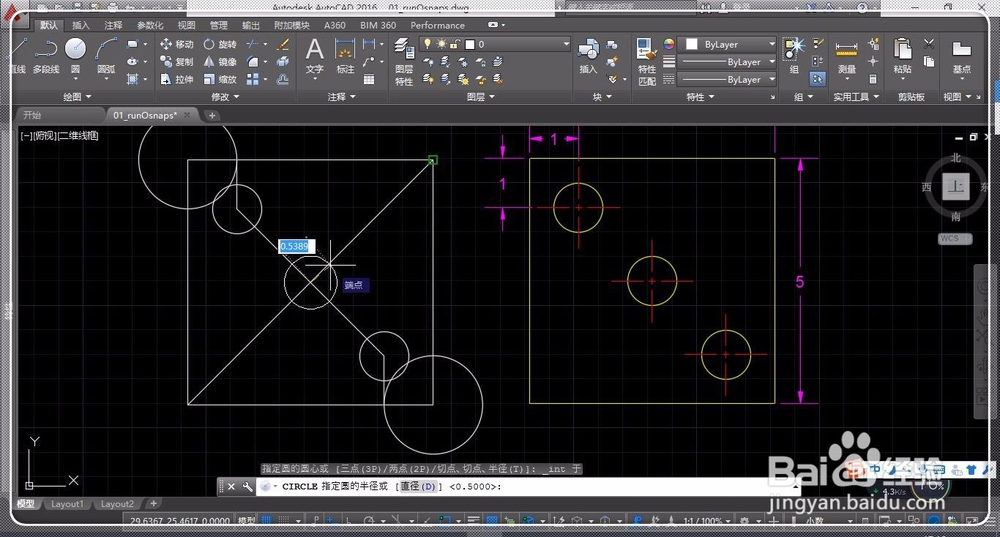The image size is (1000, 537).
Task: Expand the 图层 layers panel
Action: (x=480, y=97)
